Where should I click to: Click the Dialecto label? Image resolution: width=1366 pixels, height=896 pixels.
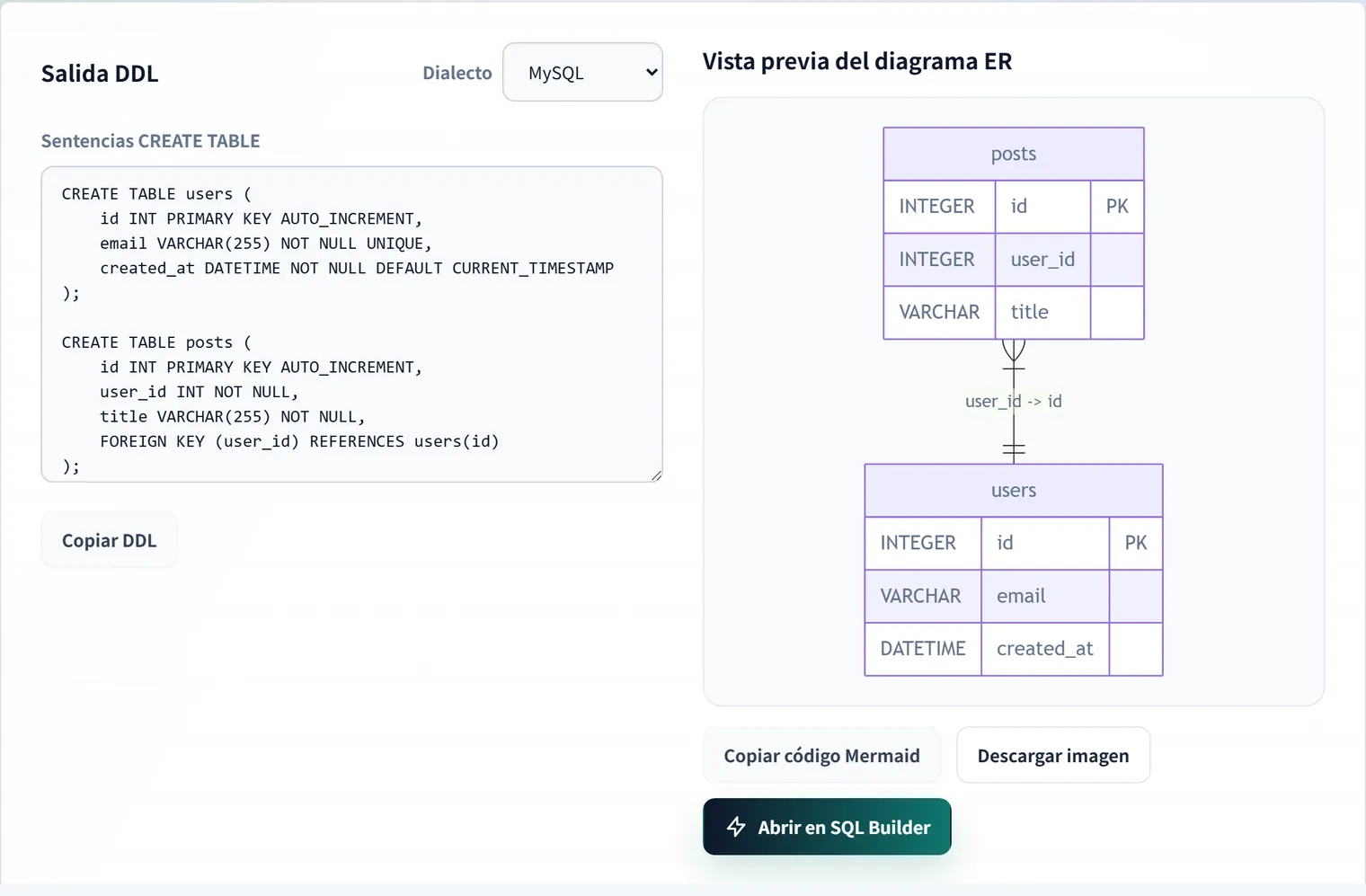click(457, 73)
